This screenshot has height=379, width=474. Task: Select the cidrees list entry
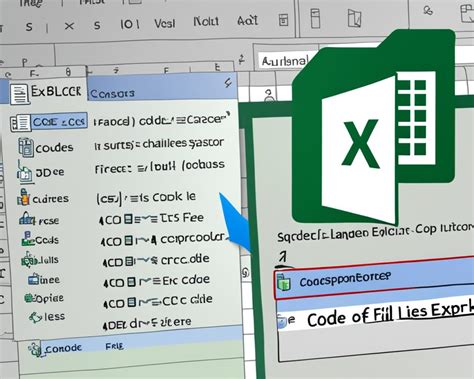pos(51,199)
